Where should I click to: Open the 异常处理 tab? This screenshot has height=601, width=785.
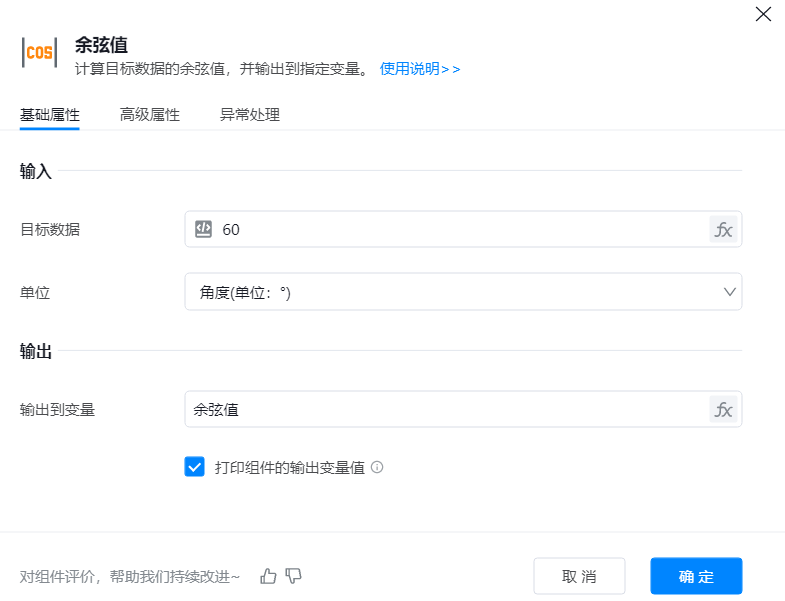click(x=250, y=115)
